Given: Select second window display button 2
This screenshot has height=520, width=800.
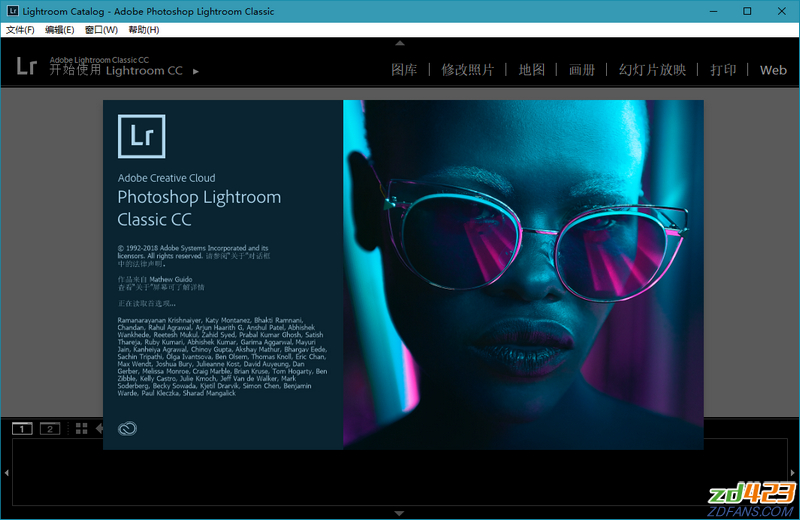Looking at the screenshot, I should 50,429.
